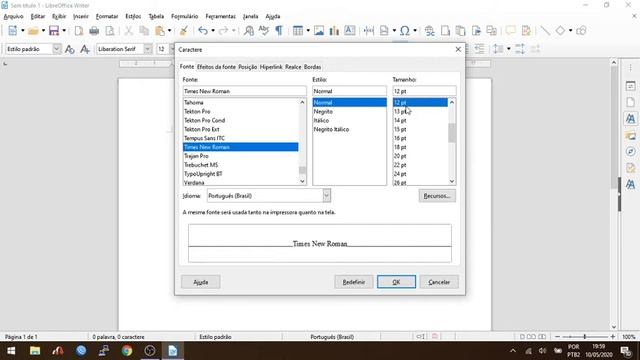The height and width of the screenshot is (360, 640).
Task: Open sidebar Navigator compass icon
Action: point(630,151)
